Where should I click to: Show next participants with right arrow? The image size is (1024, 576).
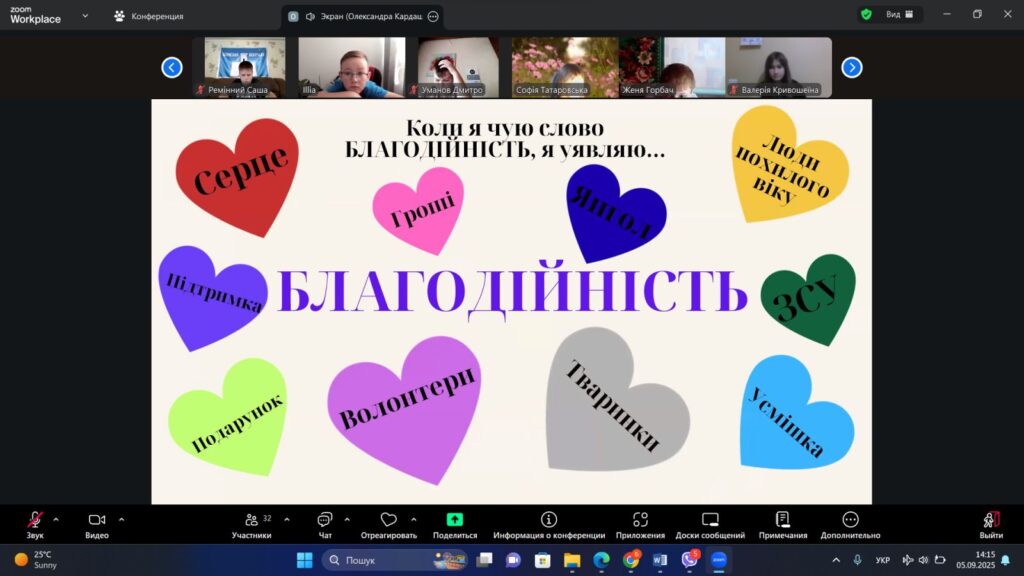[x=852, y=67]
